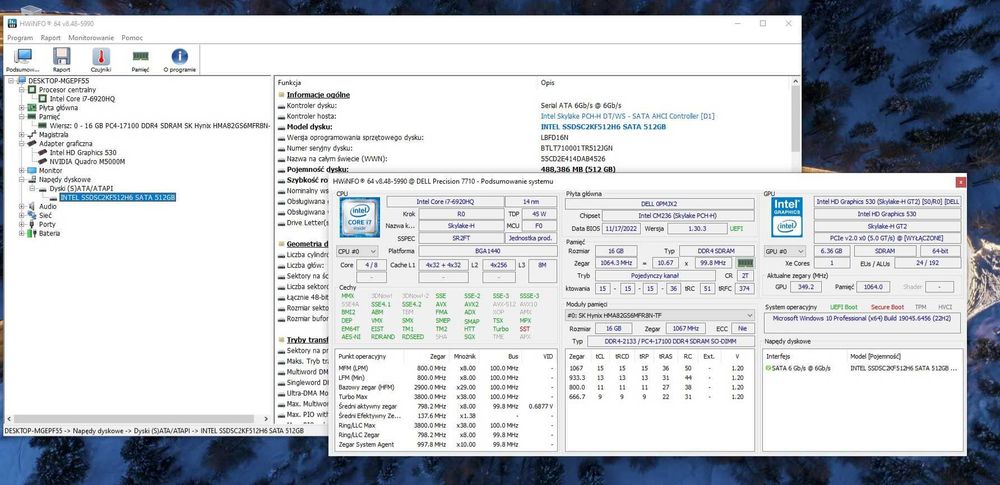Click the motherboard icon beside Płyta główna
1000x485 pixels.
(32, 108)
